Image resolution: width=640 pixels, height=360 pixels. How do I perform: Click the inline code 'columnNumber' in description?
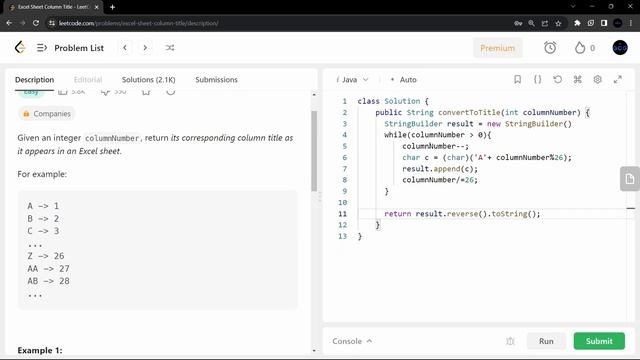pyautogui.click(x=112, y=138)
